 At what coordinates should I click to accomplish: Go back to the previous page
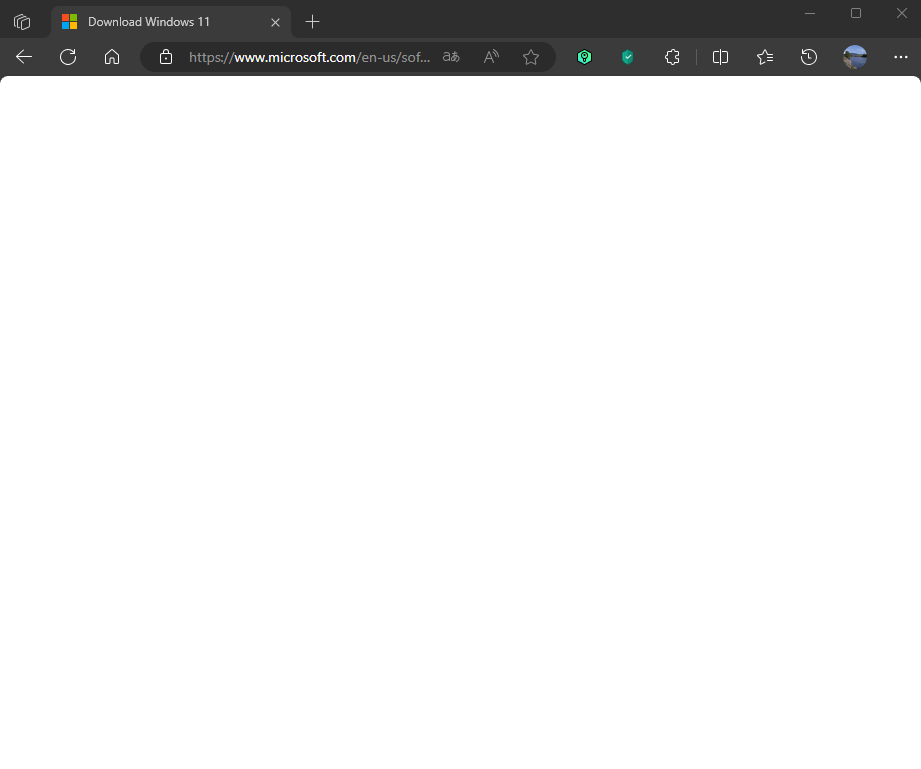(x=24, y=57)
